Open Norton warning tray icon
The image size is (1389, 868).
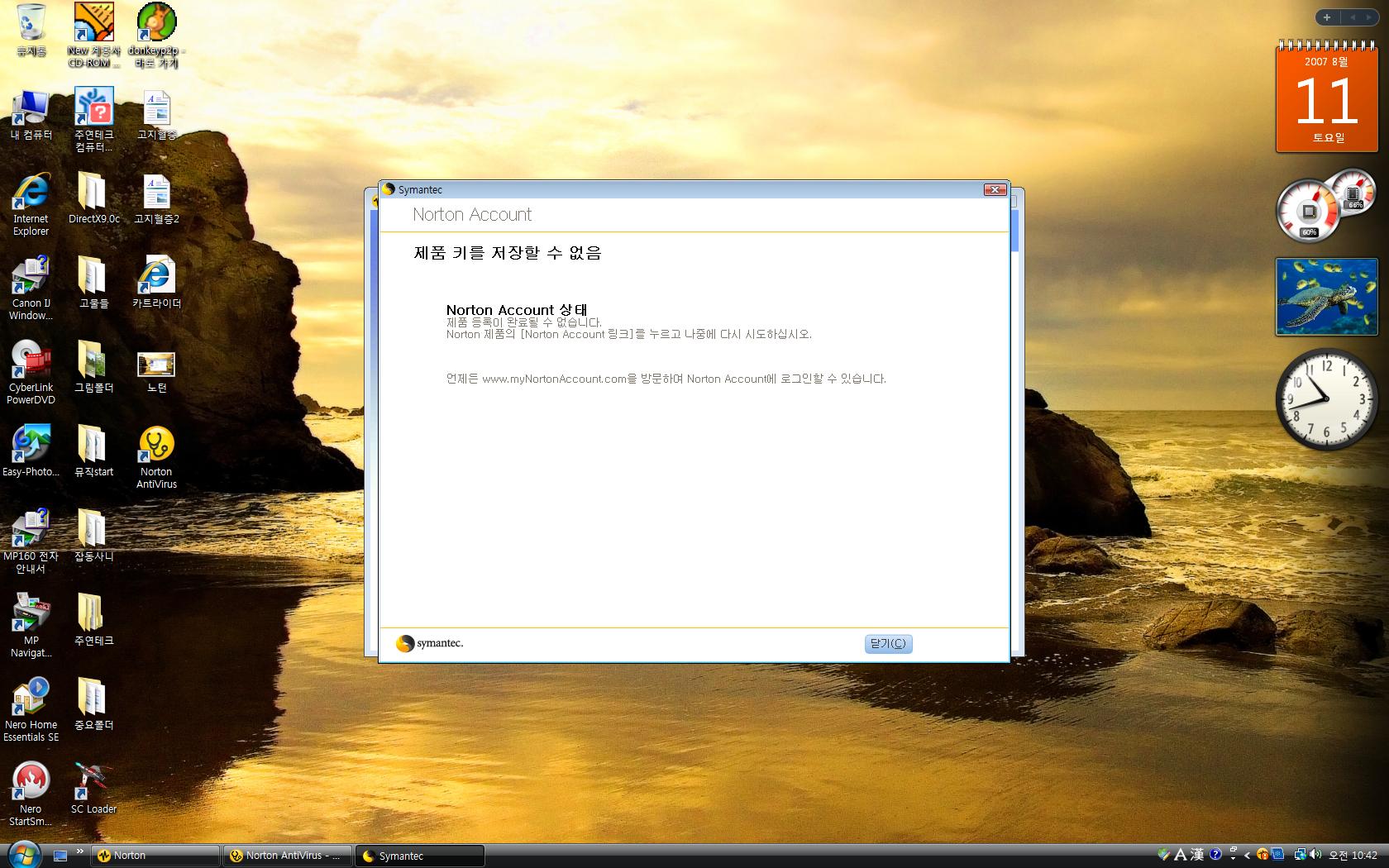pyautogui.click(x=1263, y=855)
